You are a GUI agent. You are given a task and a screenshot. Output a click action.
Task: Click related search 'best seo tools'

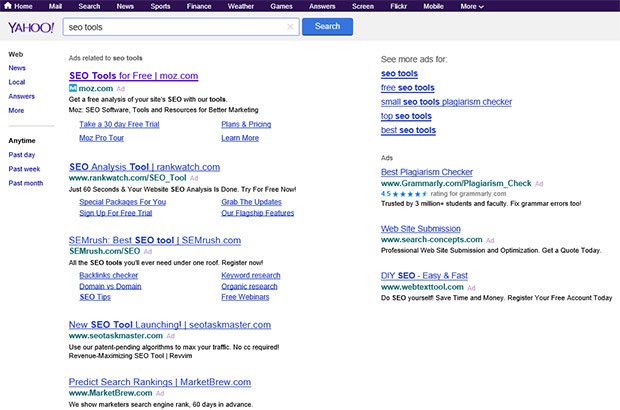click(408, 130)
